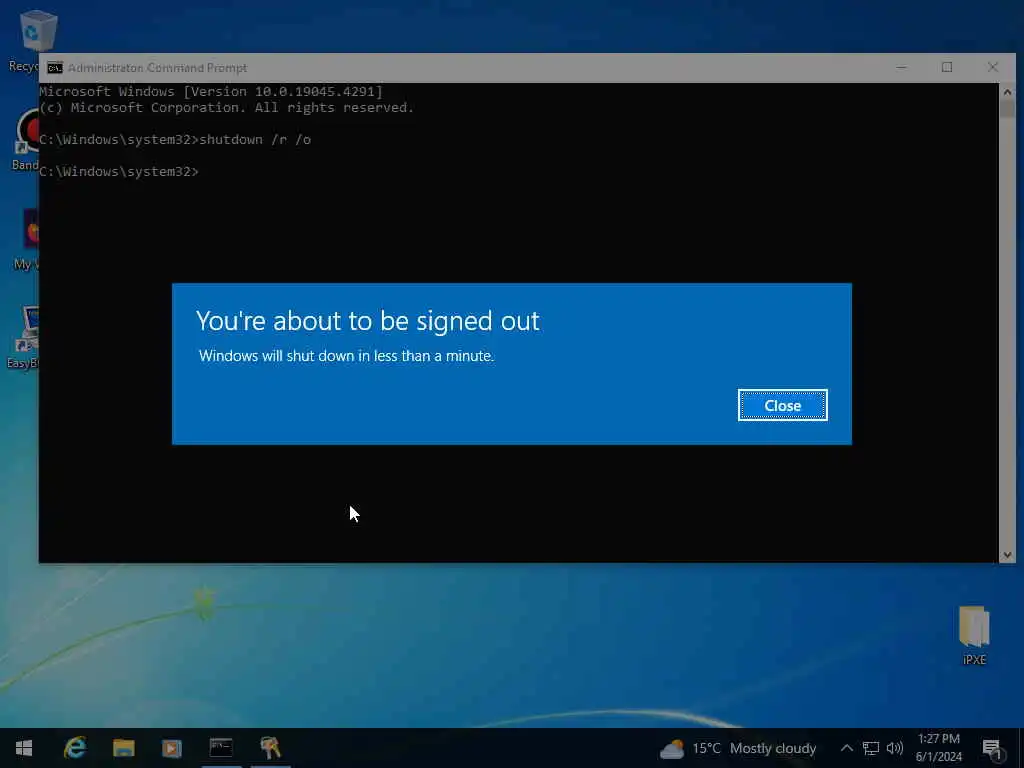Open network status tray icon
The width and height of the screenshot is (1024, 768).
(871, 748)
